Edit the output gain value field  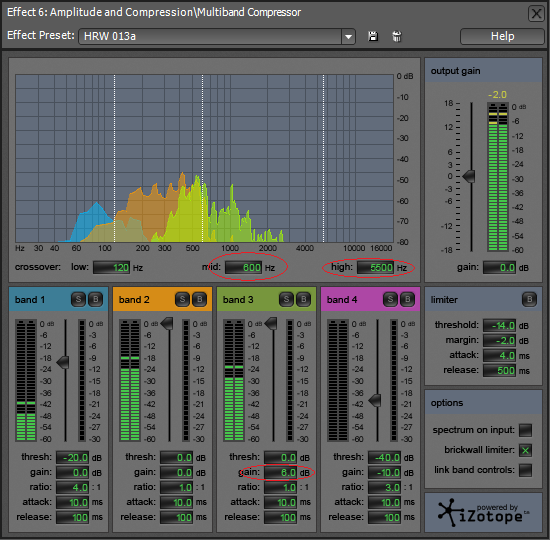499,268
